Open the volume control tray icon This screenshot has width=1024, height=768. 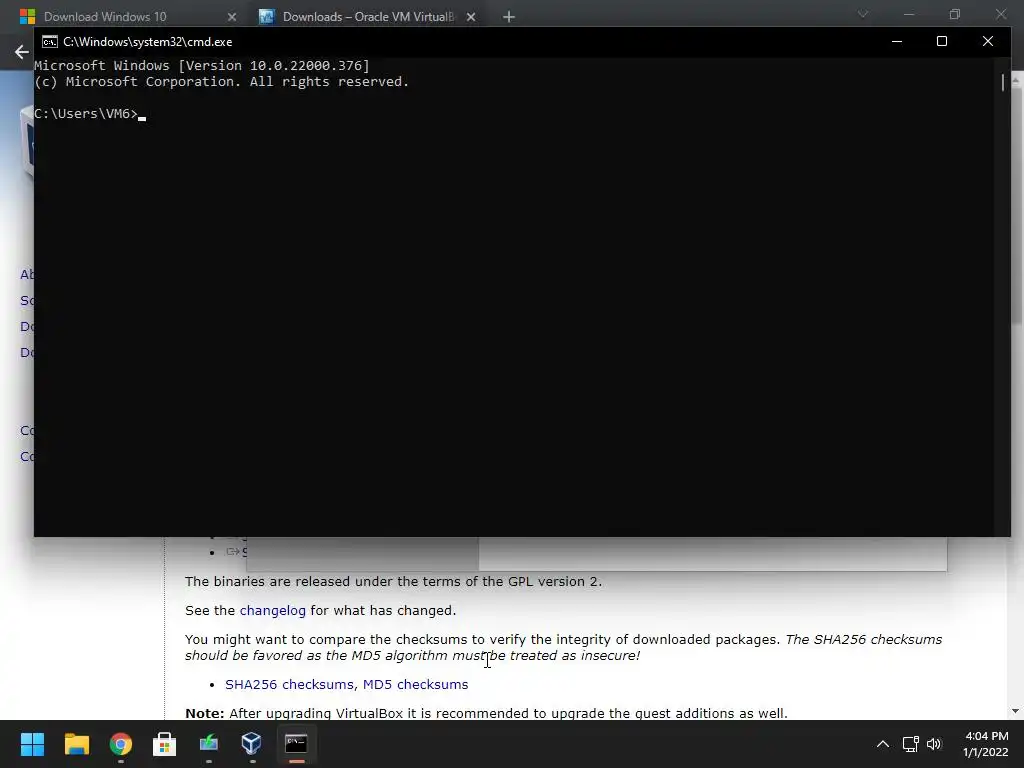click(934, 744)
